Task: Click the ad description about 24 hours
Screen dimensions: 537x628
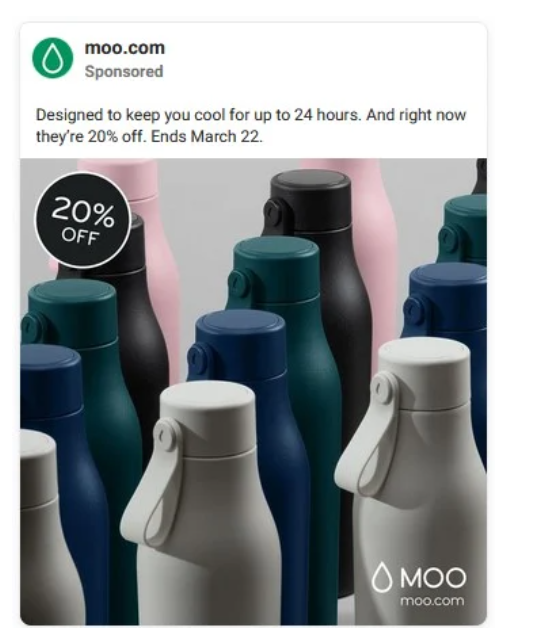Action: coord(251,125)
